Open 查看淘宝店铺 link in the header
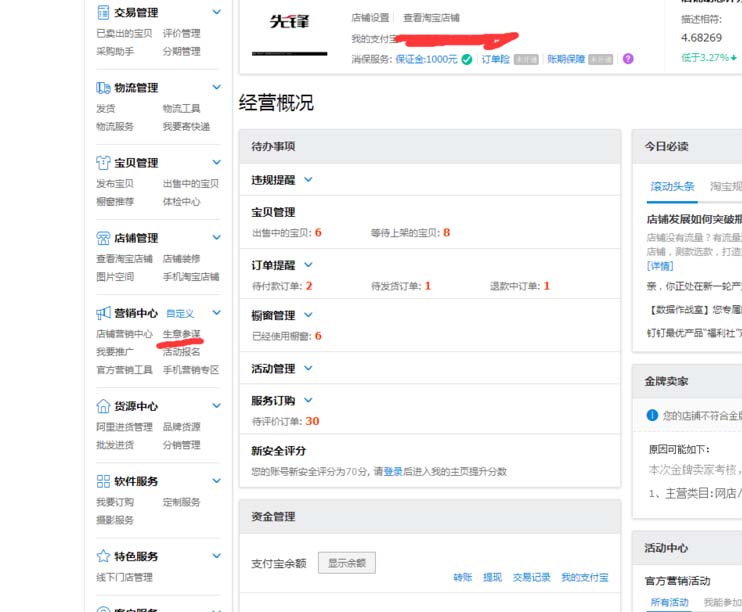This screenshot has height=612, width=742. click(431, 18)
